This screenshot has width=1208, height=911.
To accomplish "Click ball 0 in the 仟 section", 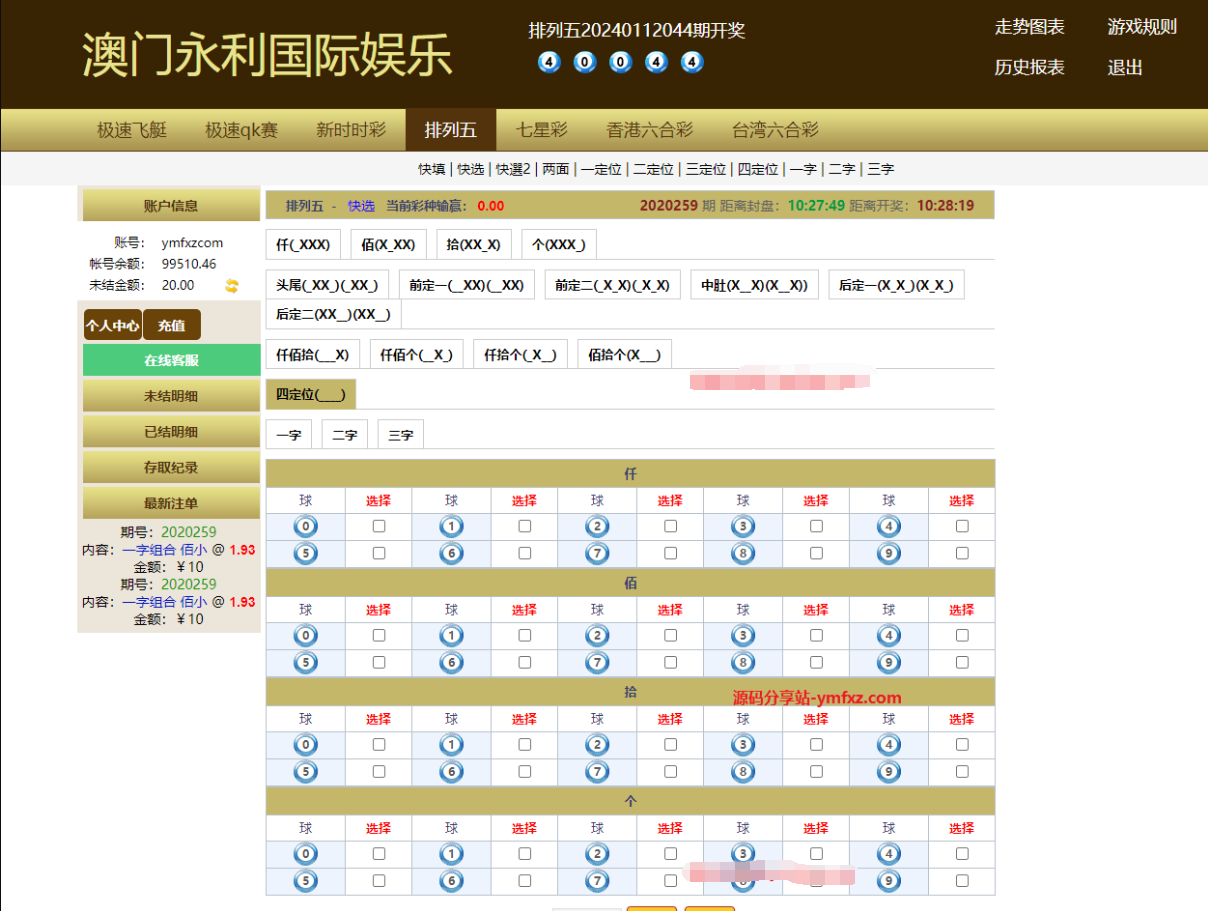I will click(x=306, y=527).
